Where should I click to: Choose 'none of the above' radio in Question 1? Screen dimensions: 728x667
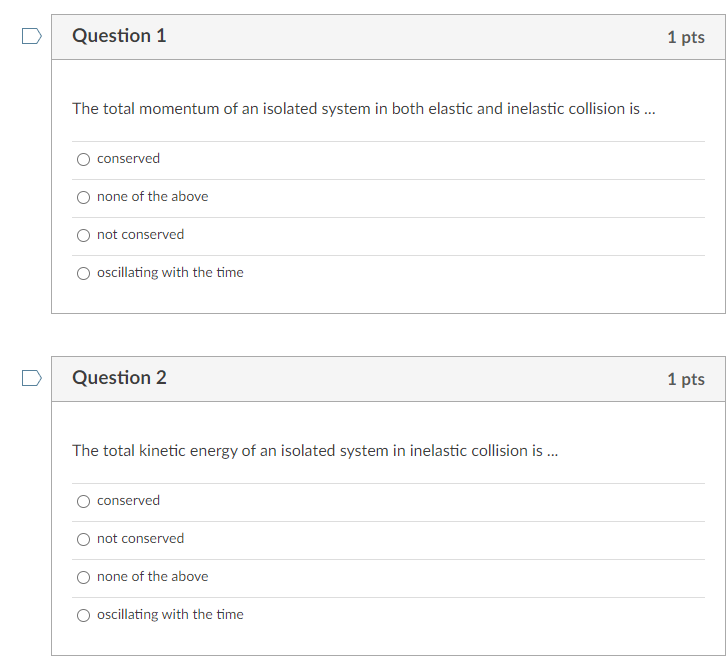(x=84, y=197)
